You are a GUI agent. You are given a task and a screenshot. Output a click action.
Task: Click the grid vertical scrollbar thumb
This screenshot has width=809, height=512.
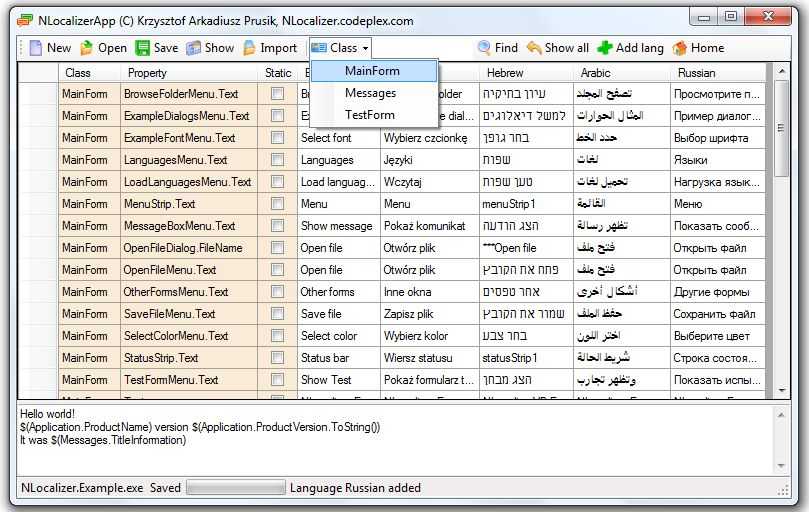click(781, 127)
